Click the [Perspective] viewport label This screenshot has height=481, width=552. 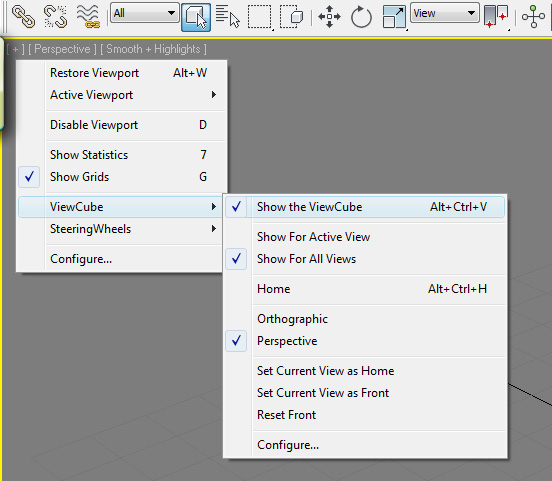62,49
